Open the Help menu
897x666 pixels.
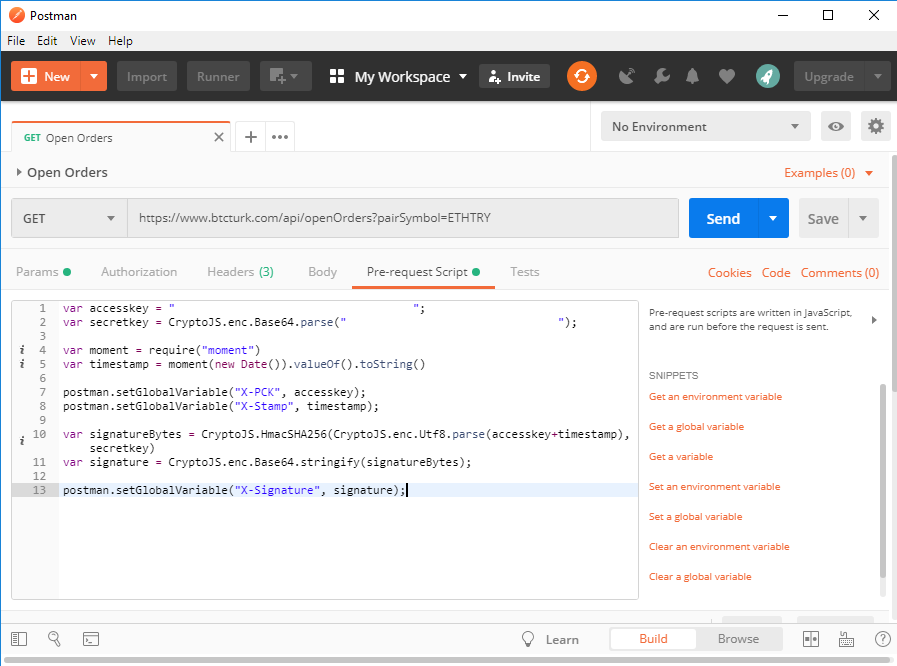(120, 41)
